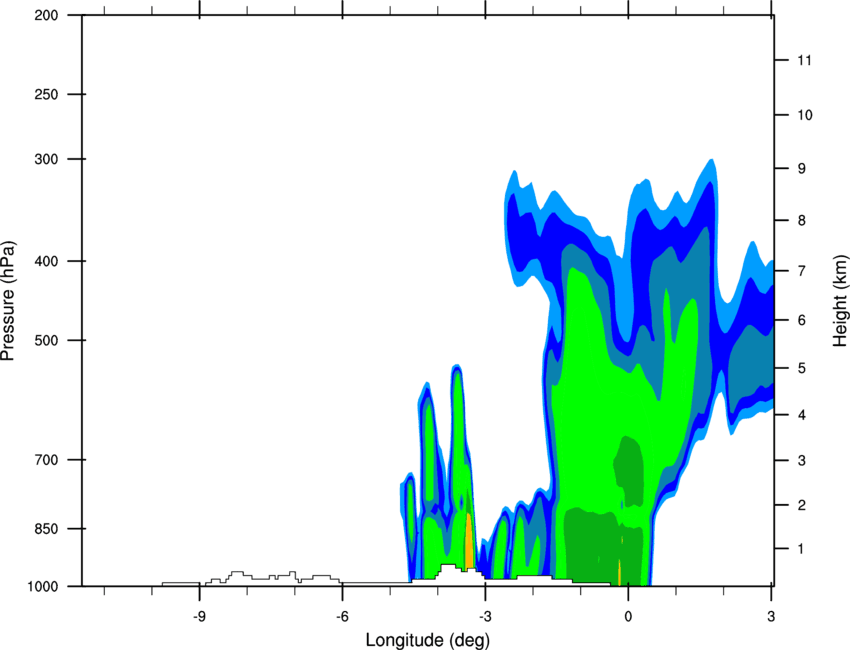Click the 'Longitude (deg)' axis title
The image size is (850, 650).
tap(428, 640)
